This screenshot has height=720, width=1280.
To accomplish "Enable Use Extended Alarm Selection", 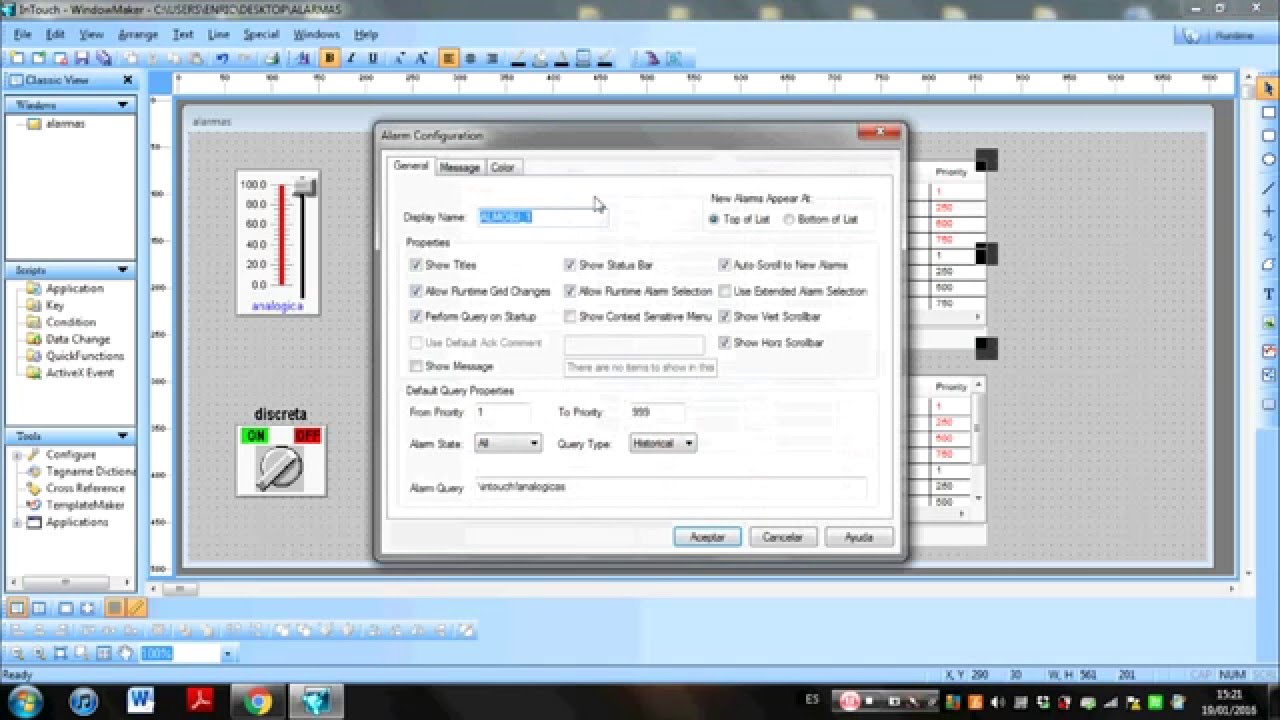I will 725,291.
